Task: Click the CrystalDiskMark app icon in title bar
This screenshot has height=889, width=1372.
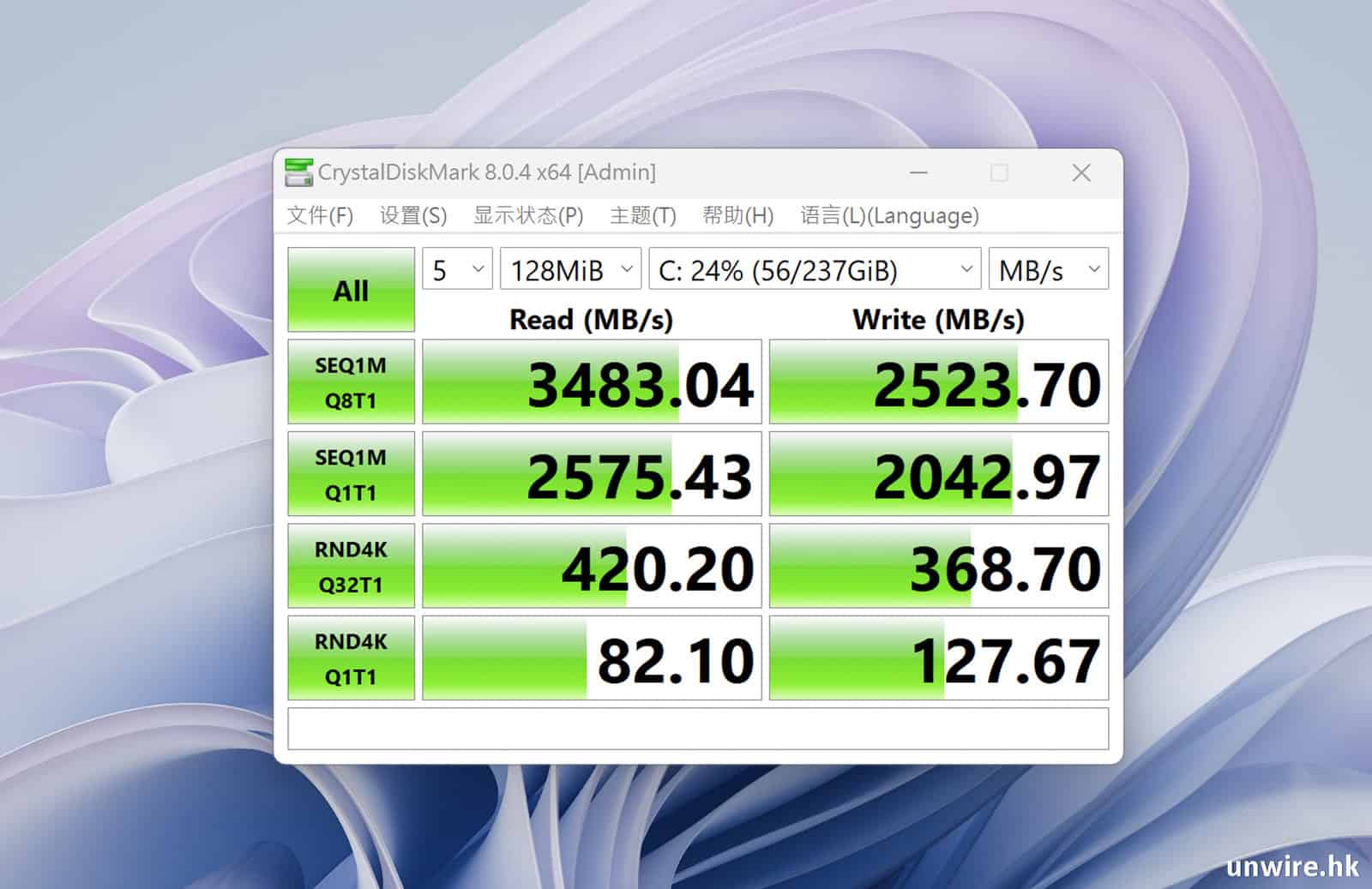Action: click(298, 172)
